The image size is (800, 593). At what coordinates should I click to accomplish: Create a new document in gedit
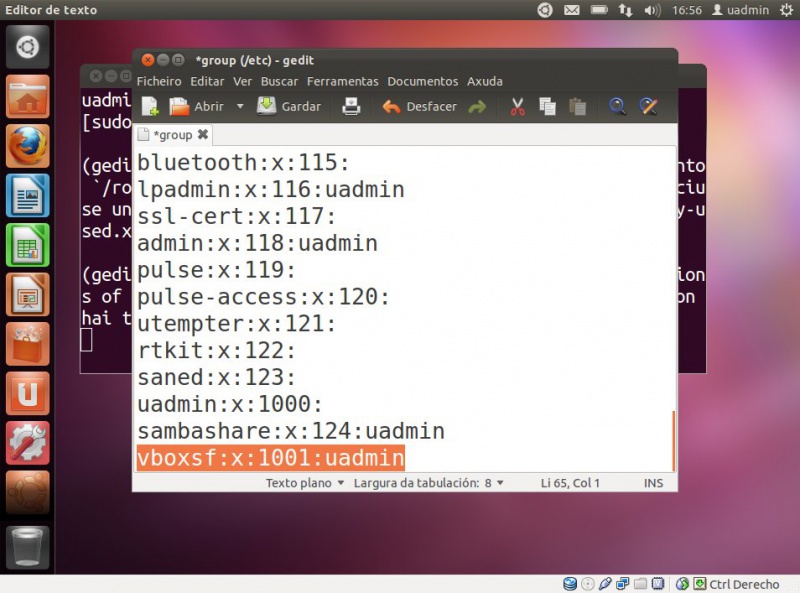(150, 107)
